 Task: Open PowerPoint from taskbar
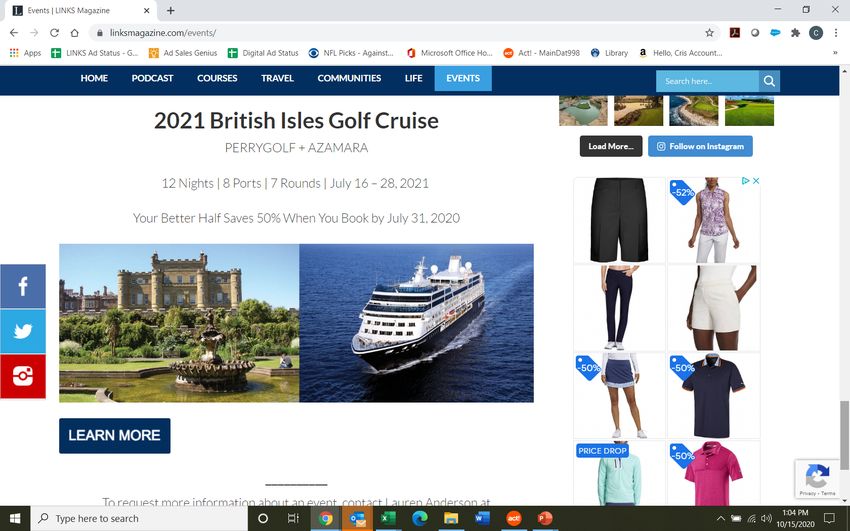point(544,519)
